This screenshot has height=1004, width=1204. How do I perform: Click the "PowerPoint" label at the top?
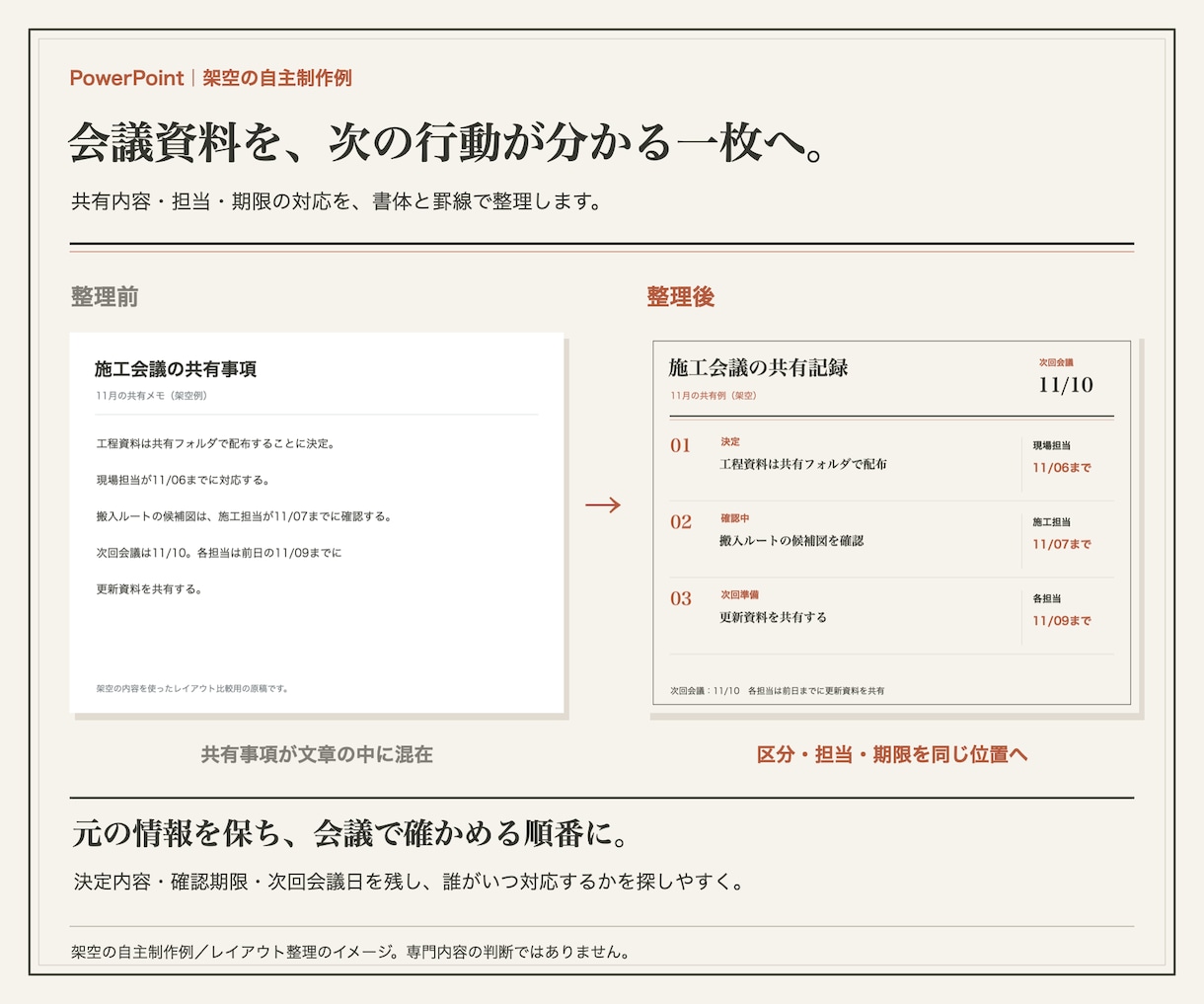coord(126,78)
